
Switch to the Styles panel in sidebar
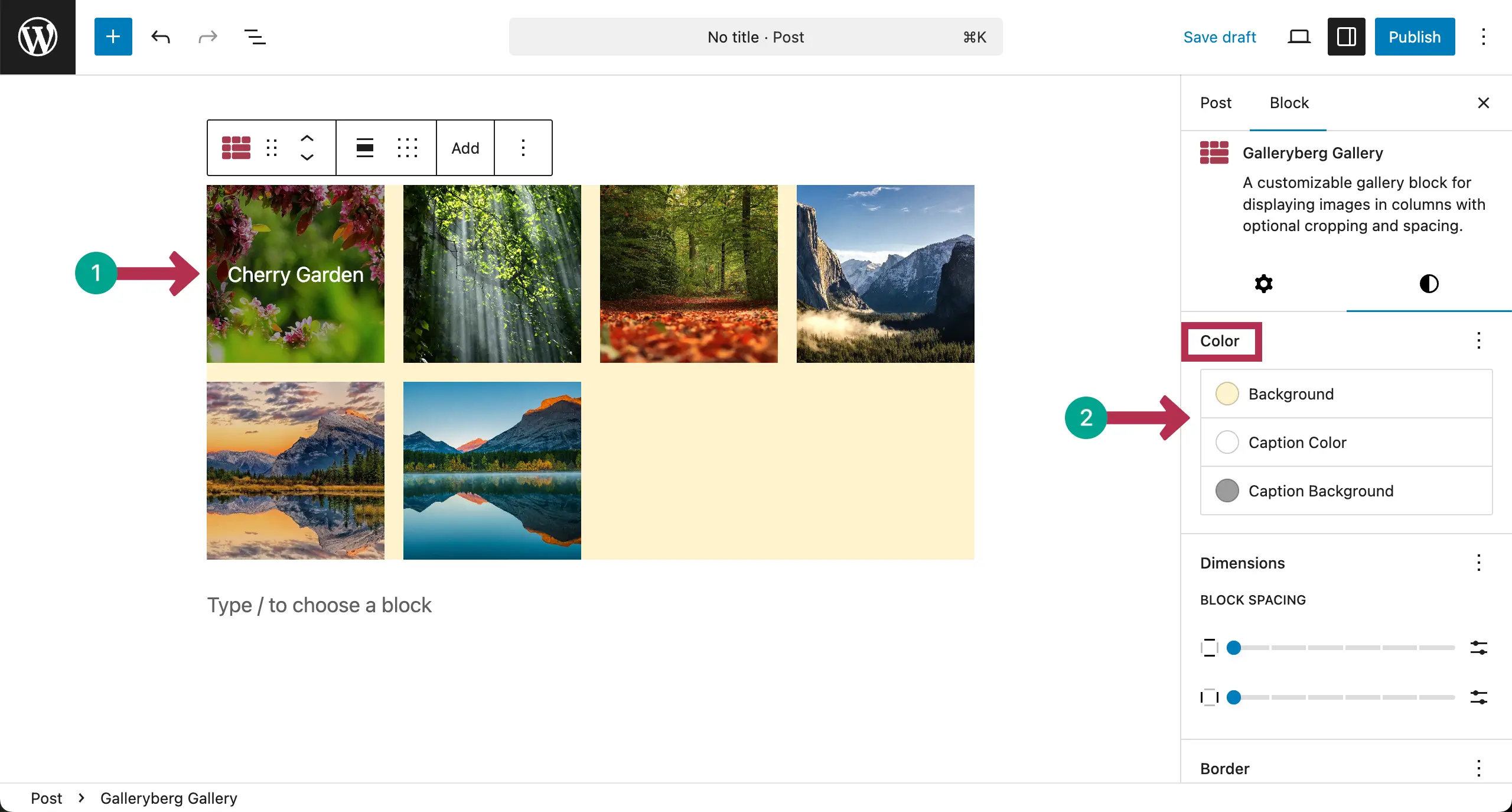(x=1429, y=284)
